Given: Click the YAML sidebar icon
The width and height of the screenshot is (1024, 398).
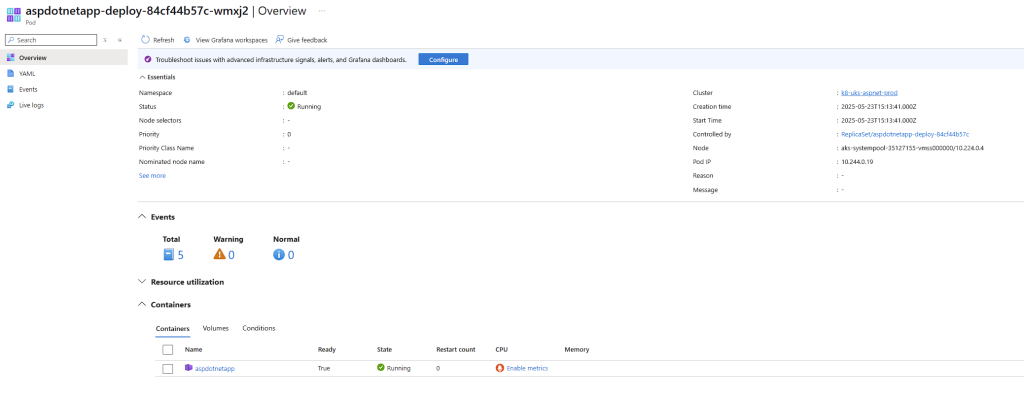Looking at the screenshot, I should click(x=10, y=73).
